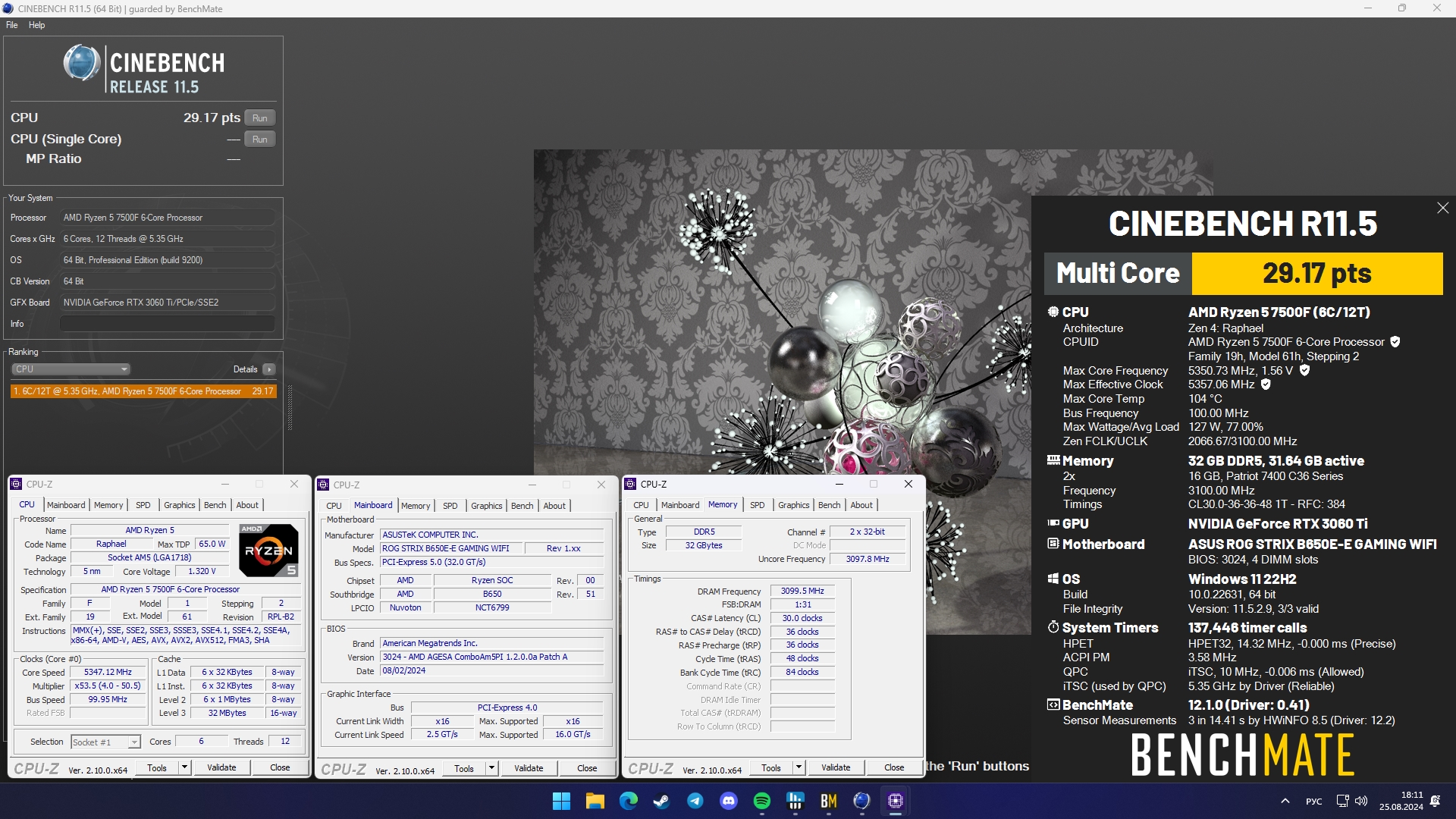Switch to CPU-Z via purple chip taskbar icon
This screenshot has width=1456, height=819.
coord(896,801)
